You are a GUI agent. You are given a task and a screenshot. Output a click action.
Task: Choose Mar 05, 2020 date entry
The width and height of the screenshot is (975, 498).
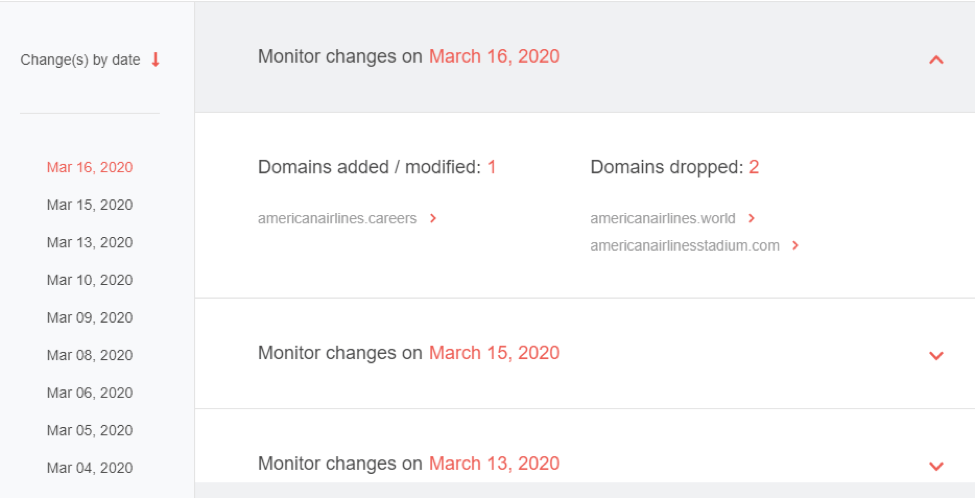90,430
